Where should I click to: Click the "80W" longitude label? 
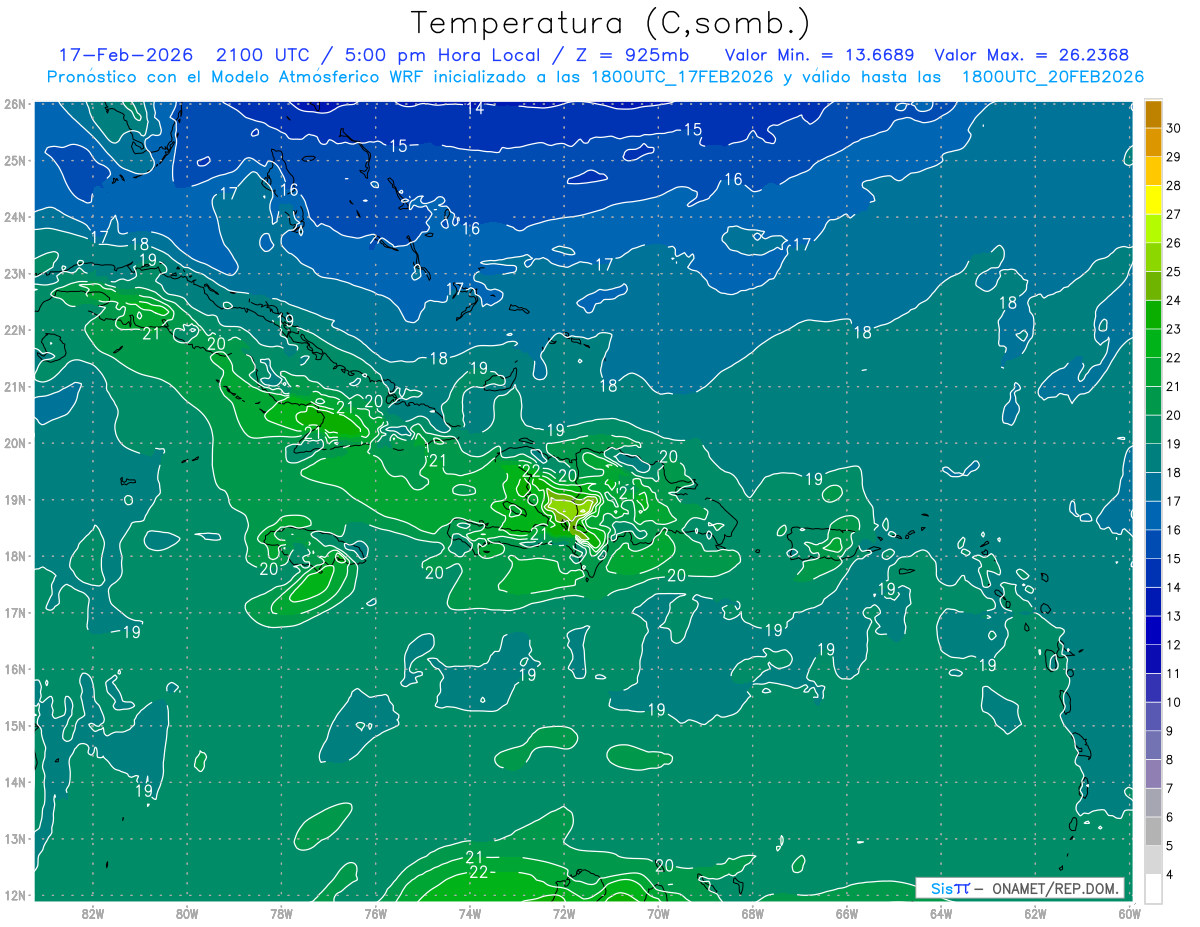coord(187,914)
